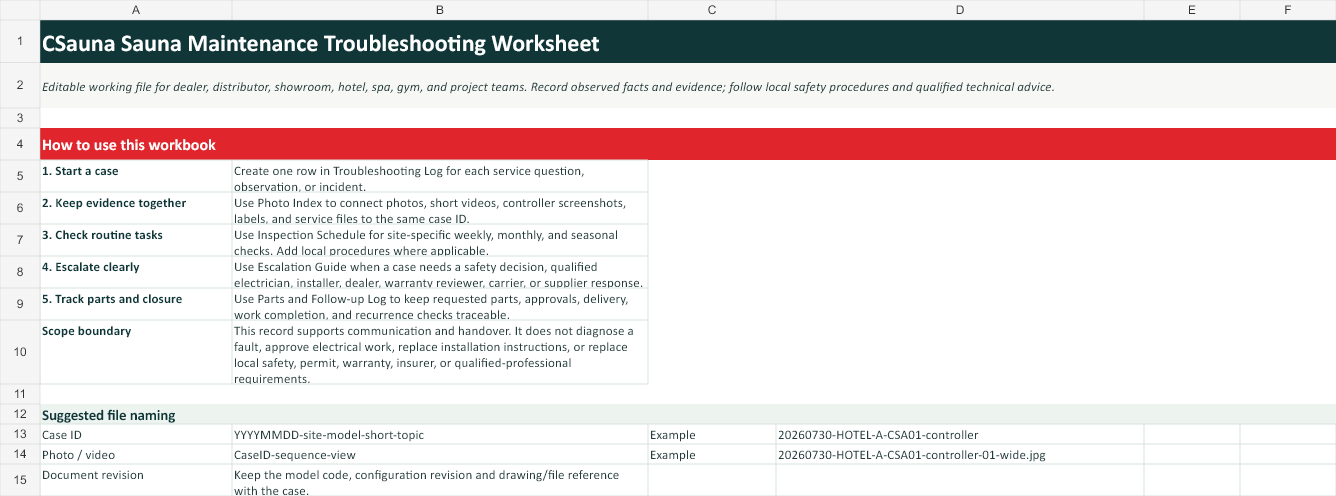This screenshot has height=496, width=1336.
Task: Select row 11 header
Action: click(x=20, y=394)
